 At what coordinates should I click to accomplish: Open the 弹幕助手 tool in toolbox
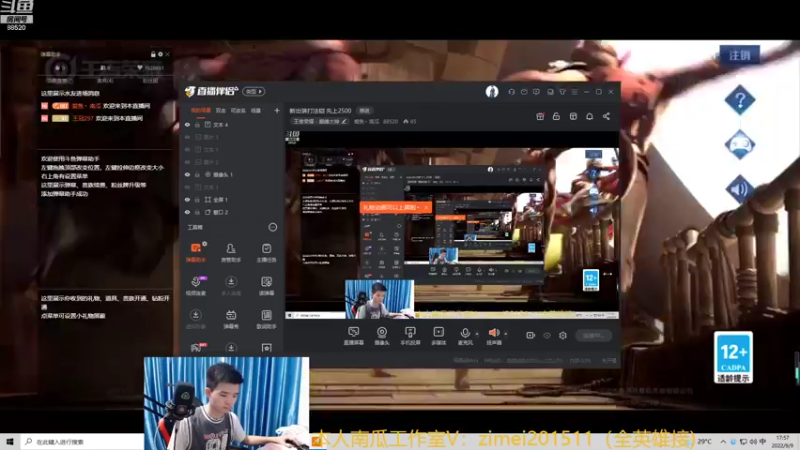[196, 252]
